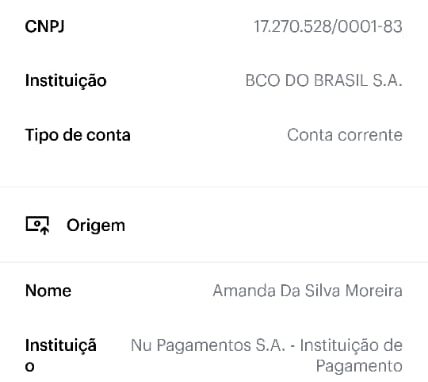Click the surname Moreira in the Nome row
The width and height of the screenshot is (428, 382).
(x=374, y=291)
